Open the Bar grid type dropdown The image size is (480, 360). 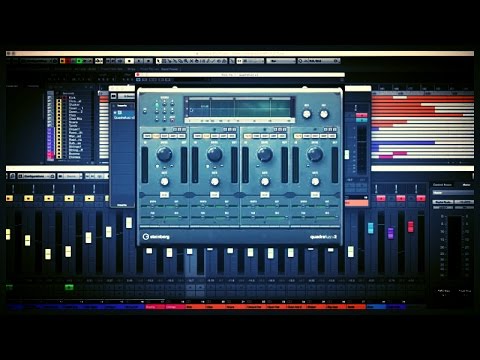pyautogui.click(x=281, y=61)
